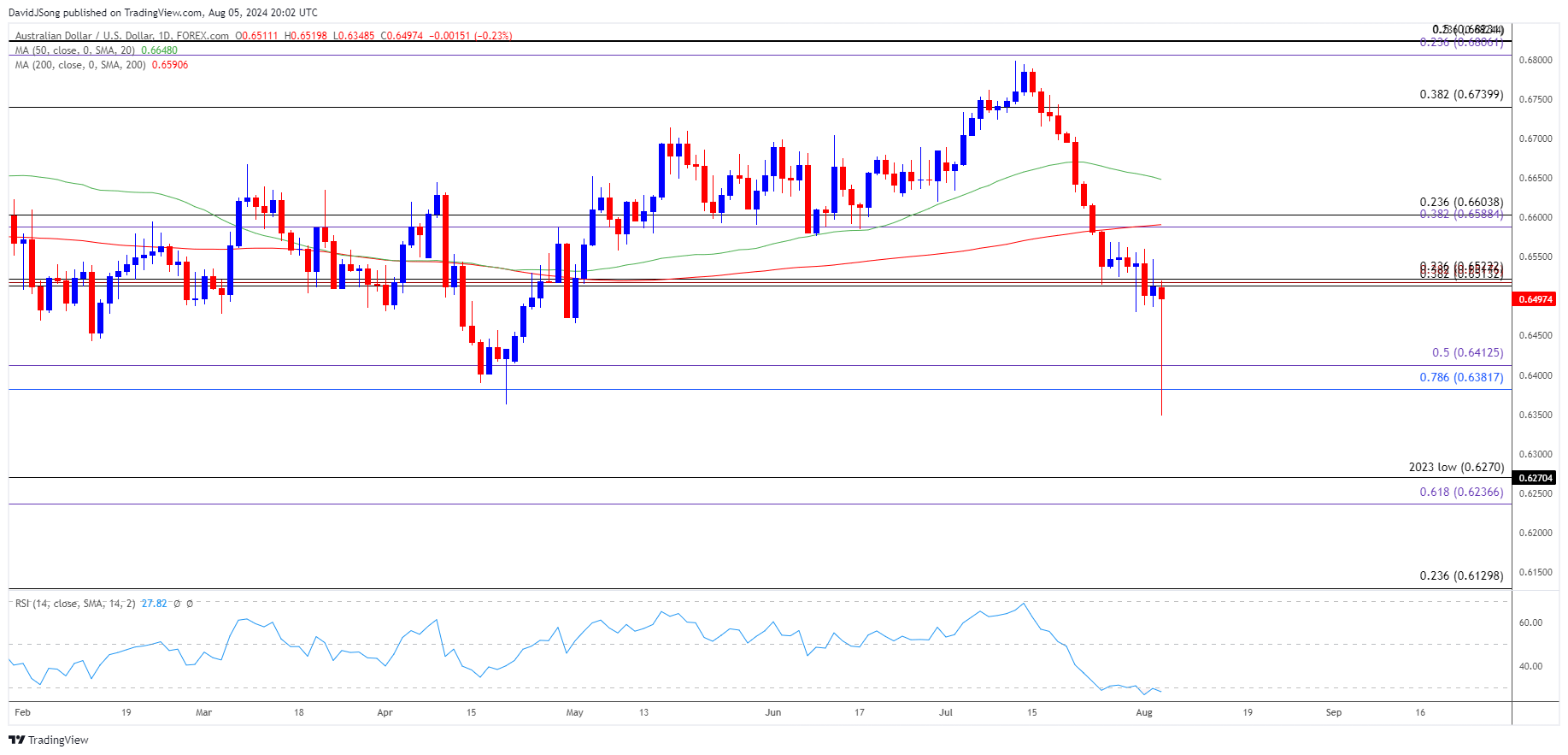Click the 0.64000 price axis label
The image size is (1568, 755).
pos(1536,375)
